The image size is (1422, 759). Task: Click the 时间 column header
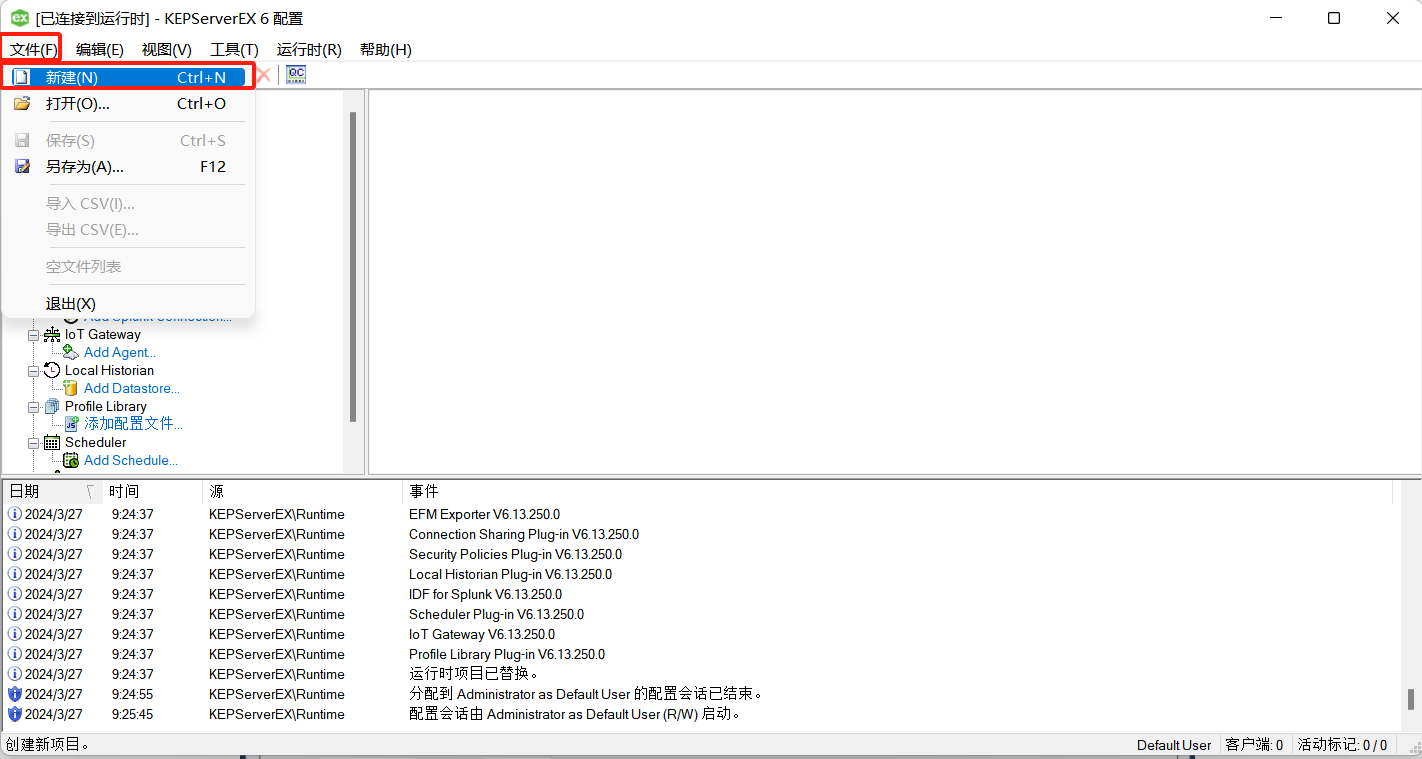[x=152, y=492]
